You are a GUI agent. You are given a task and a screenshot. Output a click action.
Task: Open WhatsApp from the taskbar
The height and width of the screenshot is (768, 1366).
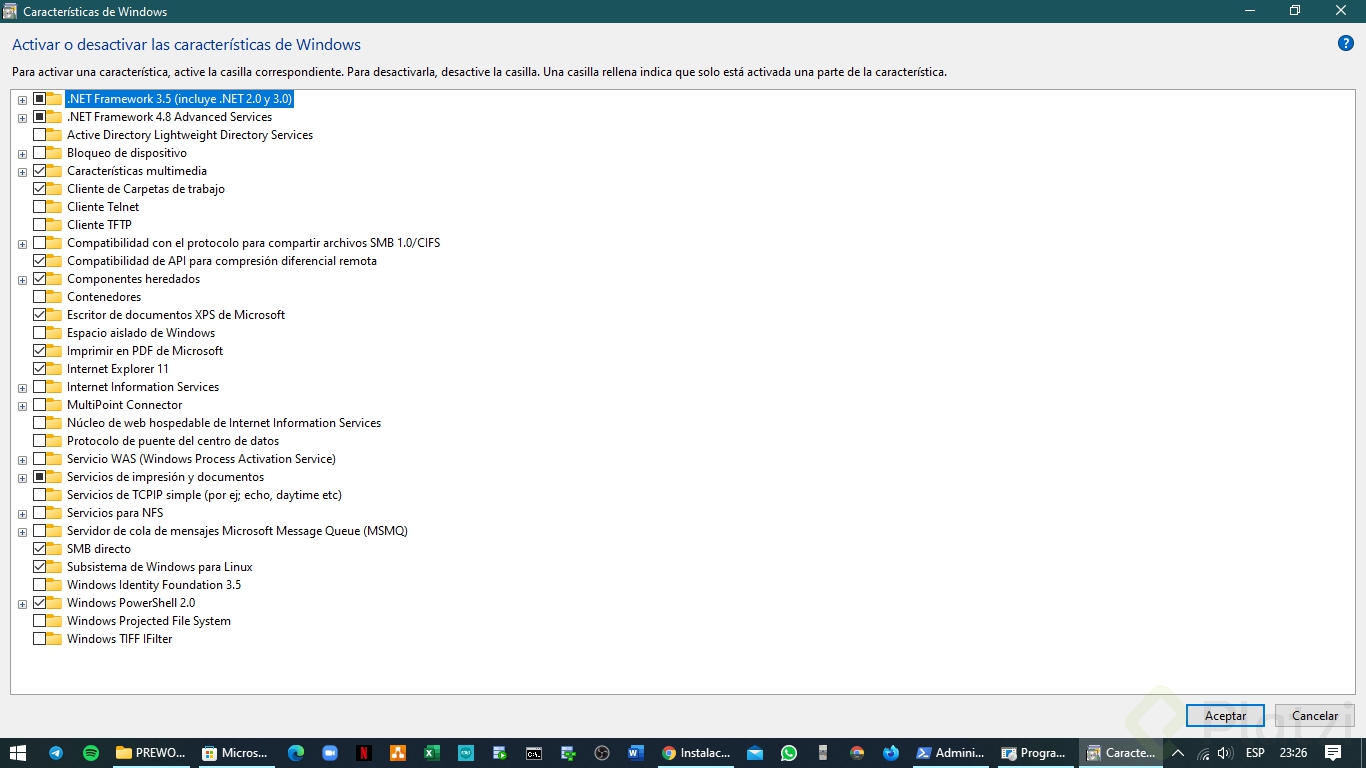[x=789, y=753]
